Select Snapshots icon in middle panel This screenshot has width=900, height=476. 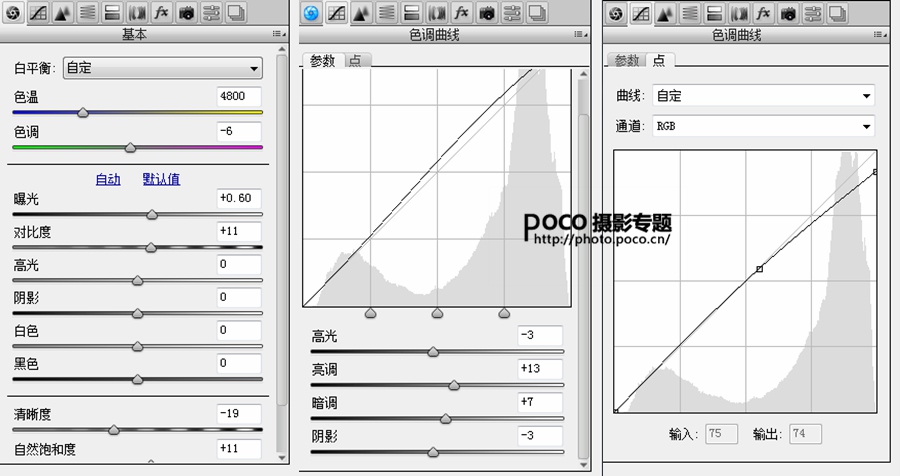pyautogui.click(x=537, y=13)
